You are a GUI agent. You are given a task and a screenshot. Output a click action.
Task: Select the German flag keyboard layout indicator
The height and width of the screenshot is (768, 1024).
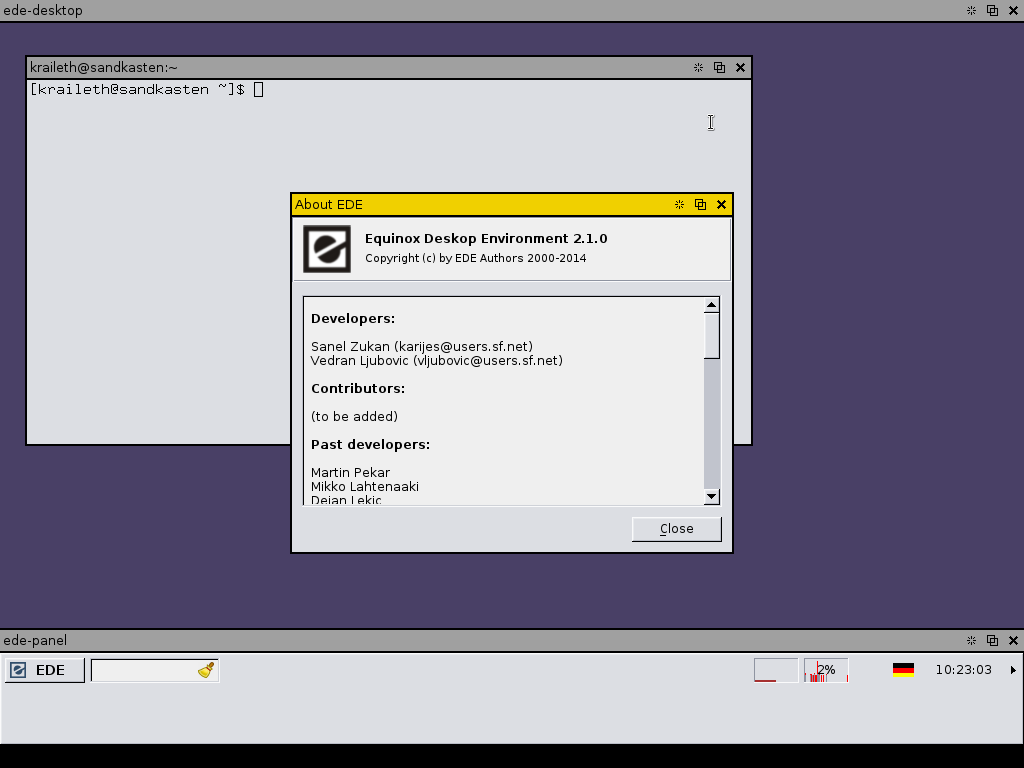coord(903,670)
